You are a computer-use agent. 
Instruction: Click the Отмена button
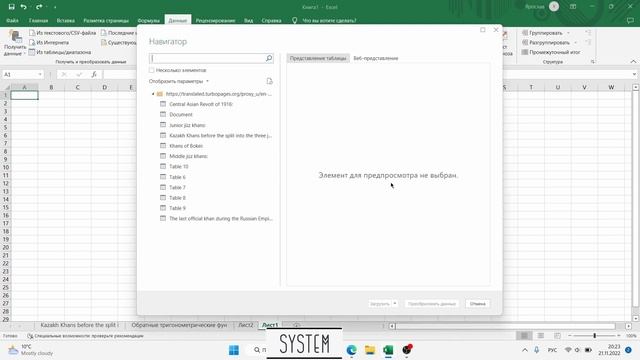tap(478, 304)
